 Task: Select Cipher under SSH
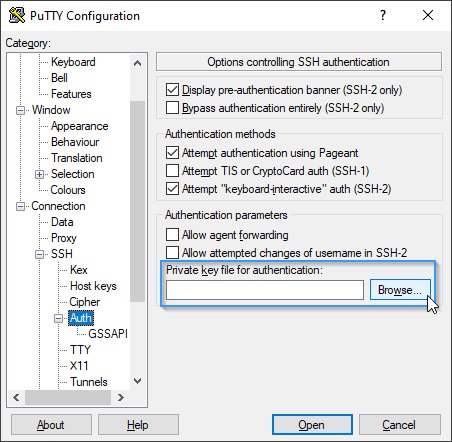coord(84,302)
